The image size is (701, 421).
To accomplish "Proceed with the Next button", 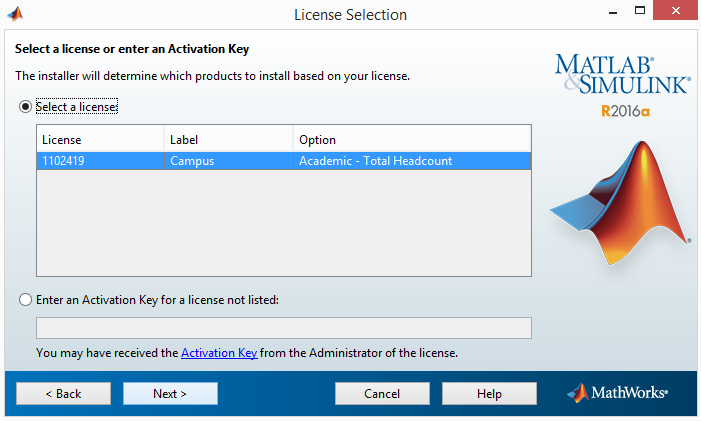I will (170, 393).
